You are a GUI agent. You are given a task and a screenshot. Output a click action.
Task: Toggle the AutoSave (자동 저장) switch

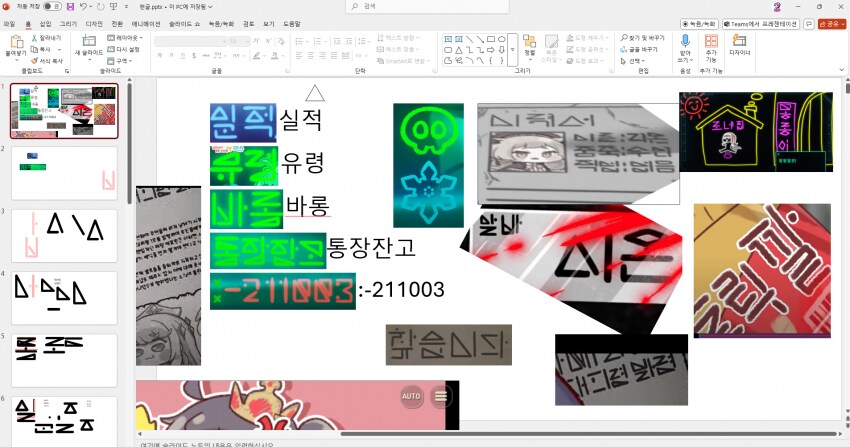53,7
